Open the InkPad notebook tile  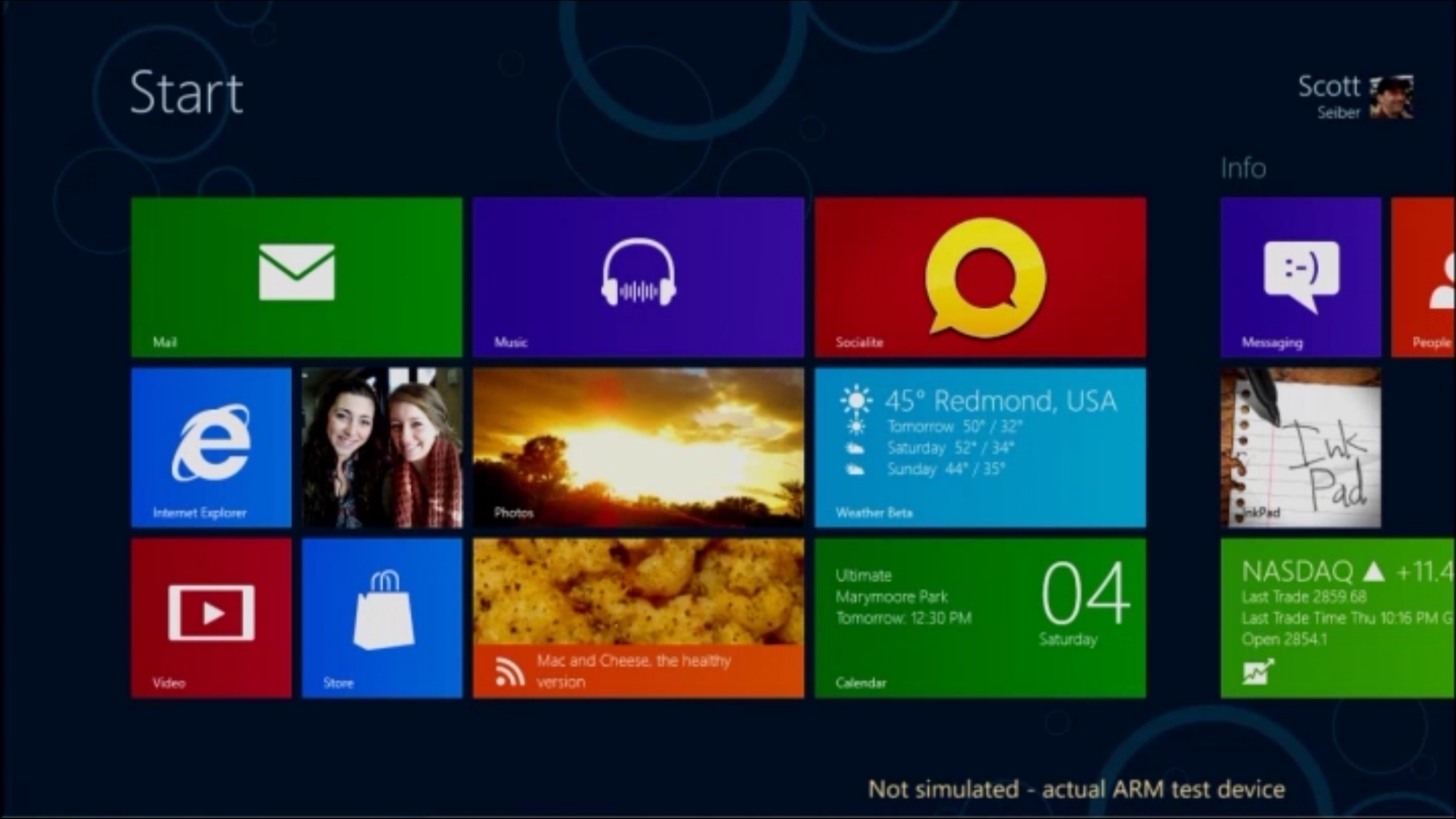[x=1301, y=447]
